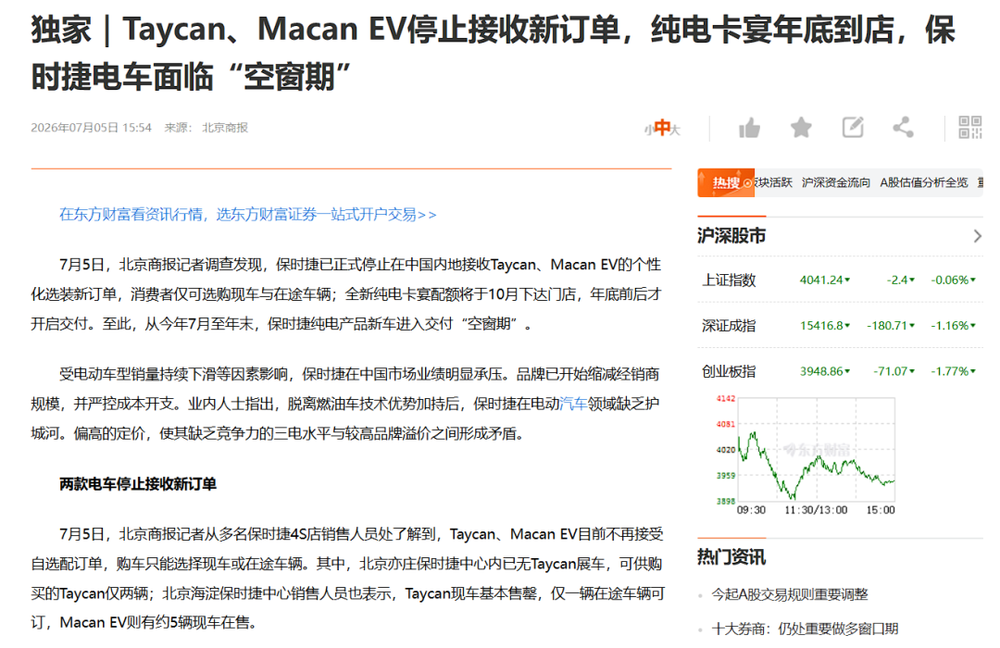Screen dimensions: 1000x648
Task: Open 深证成指 quote
Action: coord(729,326)
